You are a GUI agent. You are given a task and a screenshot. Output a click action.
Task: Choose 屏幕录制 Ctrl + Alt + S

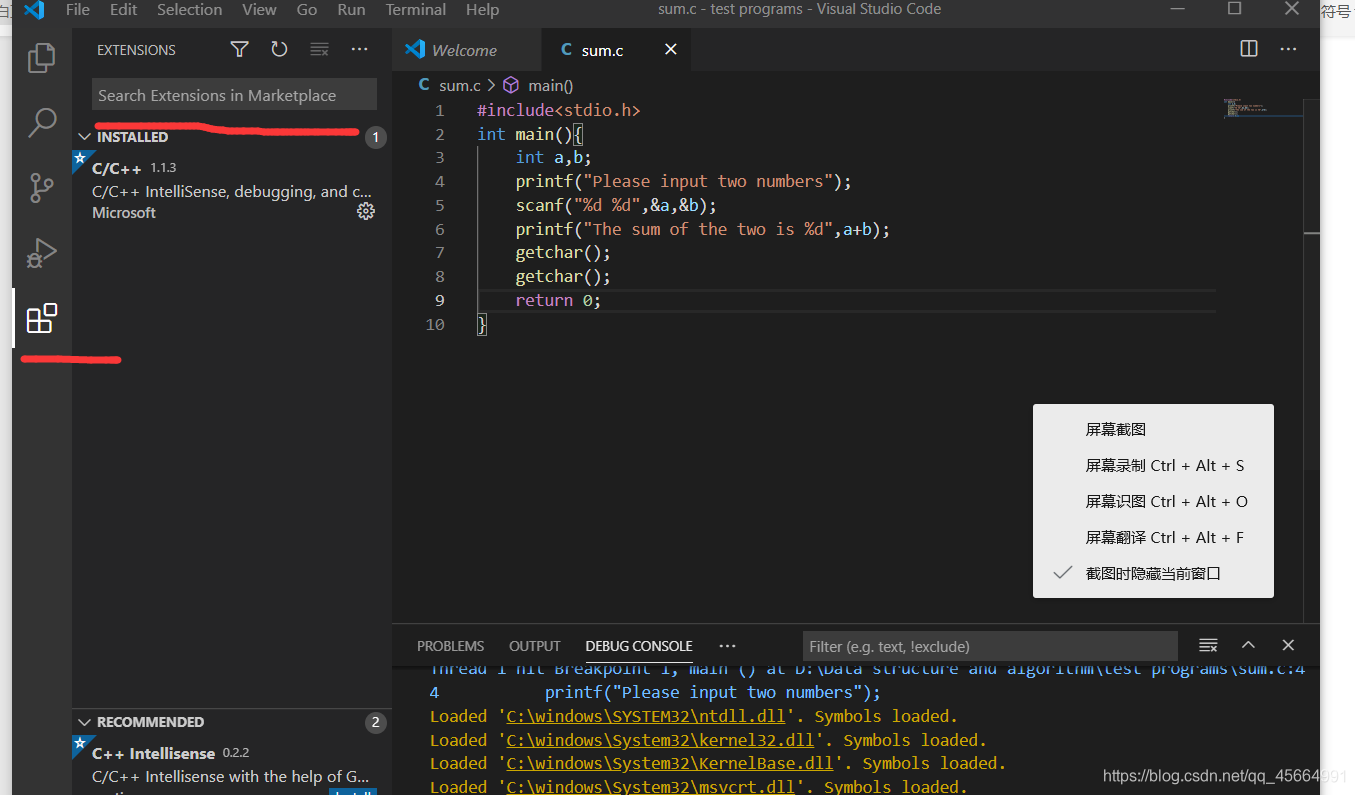tap(1153, 465)
